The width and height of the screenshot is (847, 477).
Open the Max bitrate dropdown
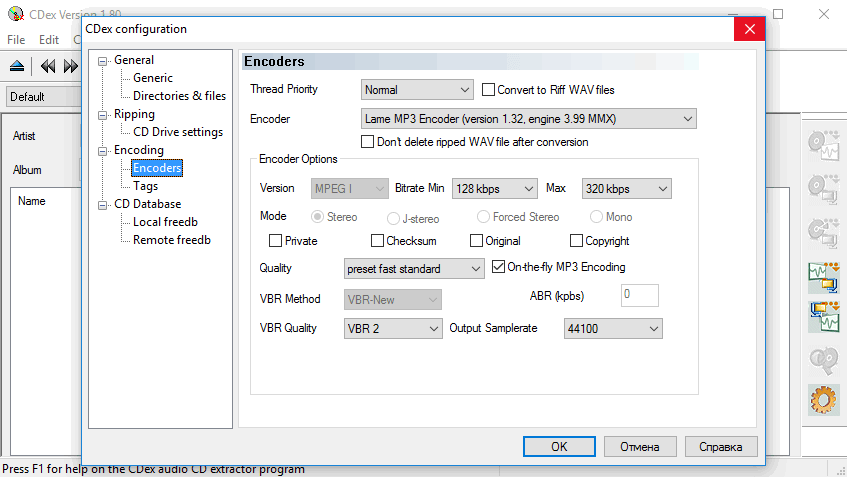pyautogui.click(x=627, y=189)
